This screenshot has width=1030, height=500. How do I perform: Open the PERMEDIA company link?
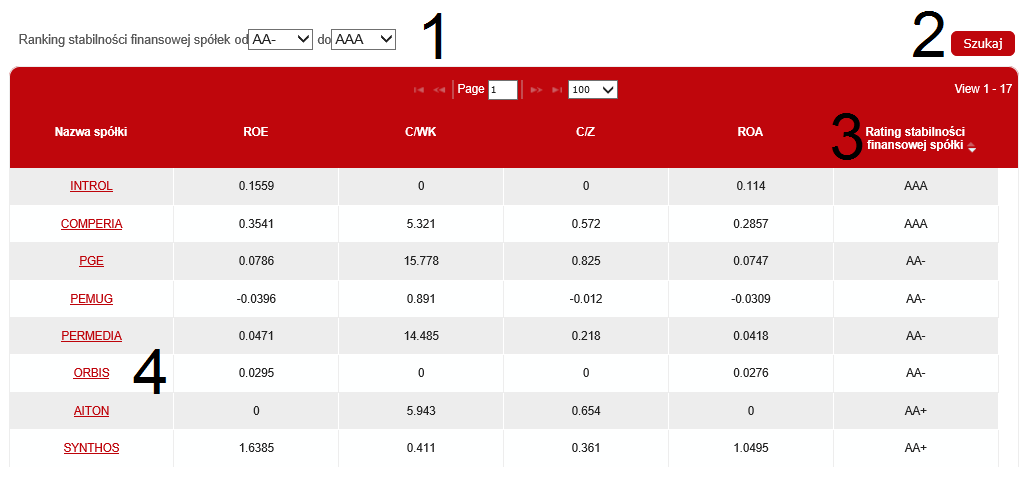point(91,336)
